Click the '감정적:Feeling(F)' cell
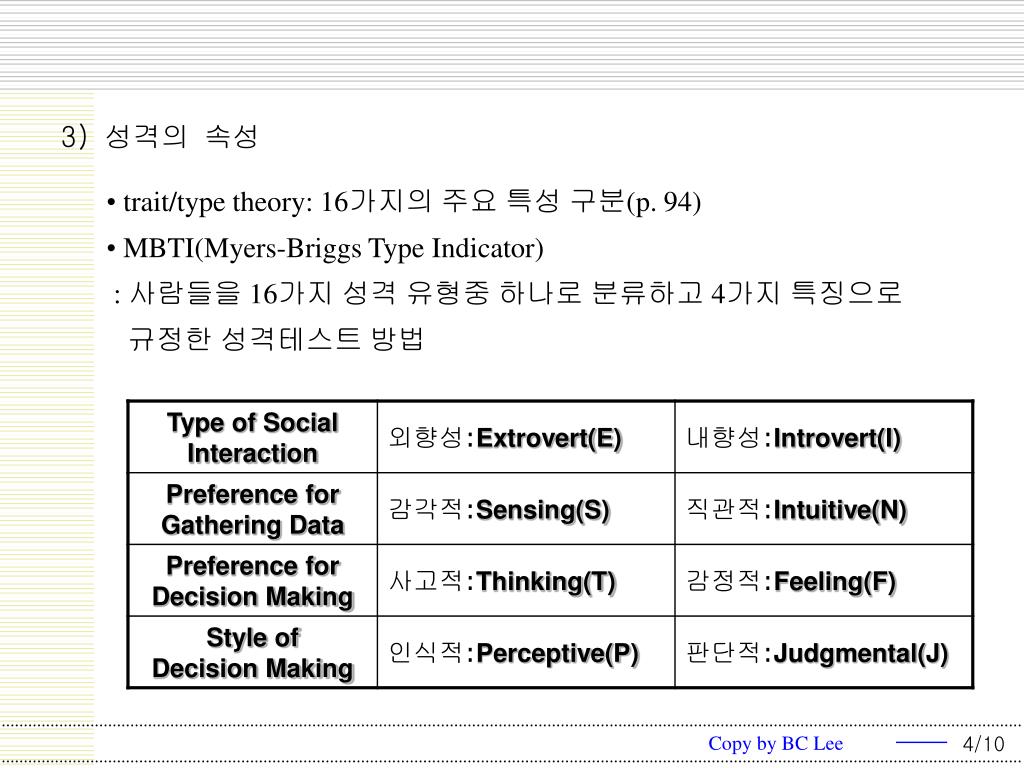The image size is (1024, 768). [x=824, y=581]
